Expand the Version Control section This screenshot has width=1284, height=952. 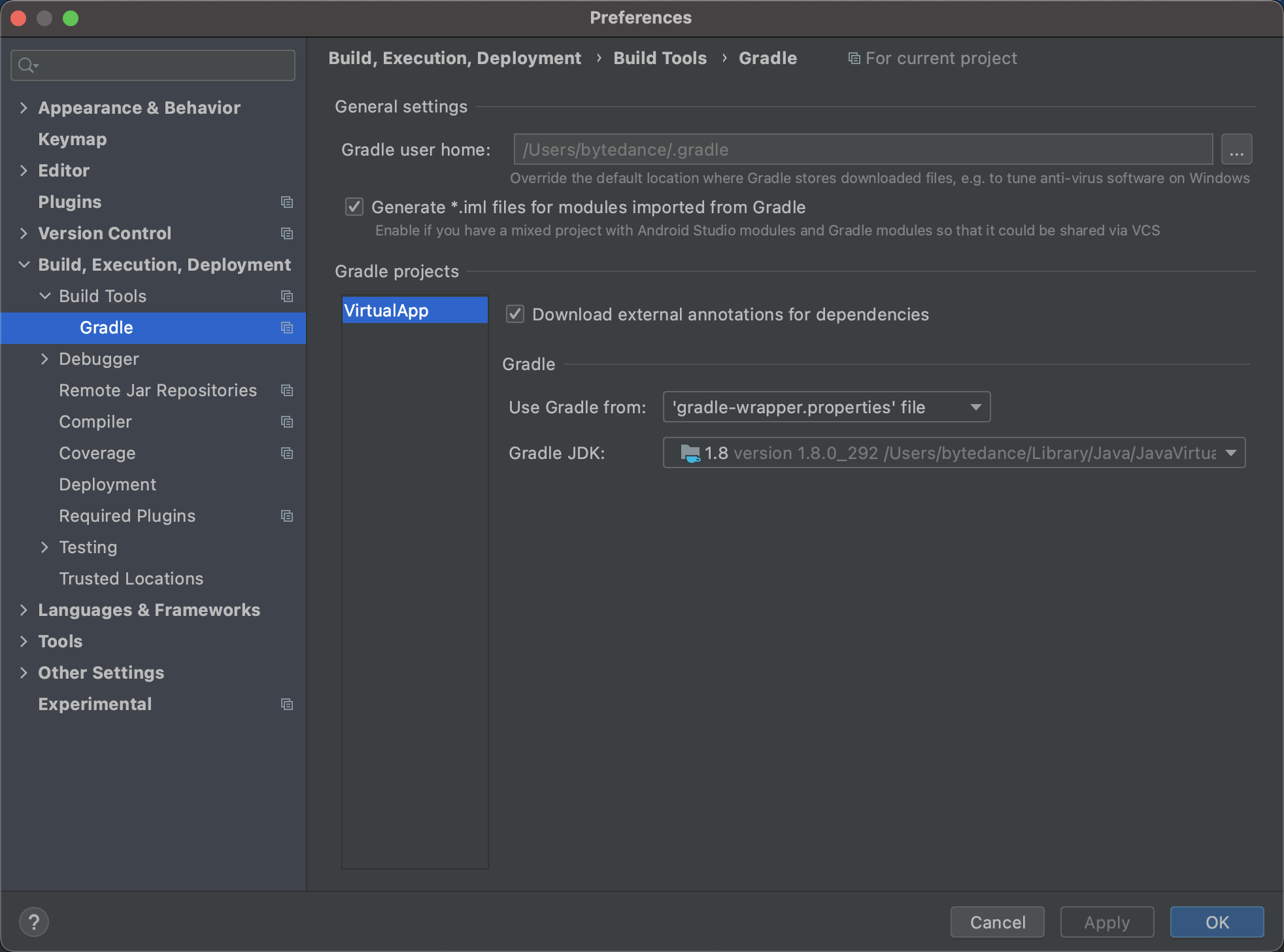(24, 233)
